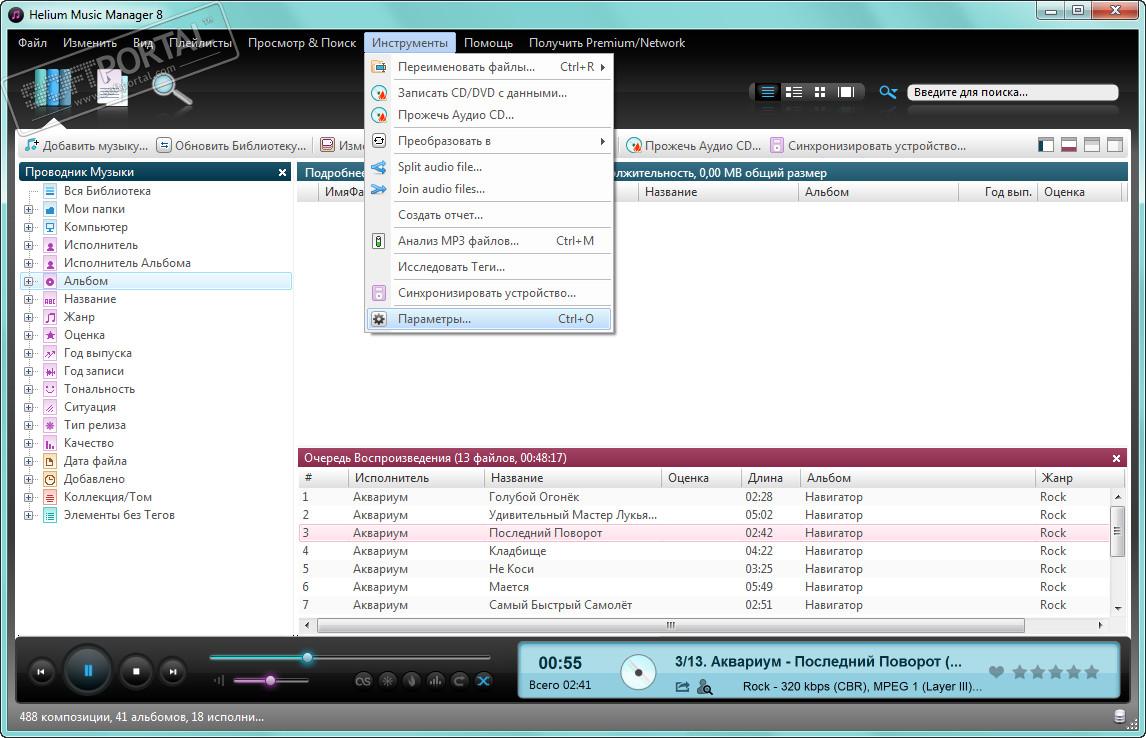Viewport: 1146px width, 738px height.
Task: Skip to the previous track
Action: pos(41,672)
